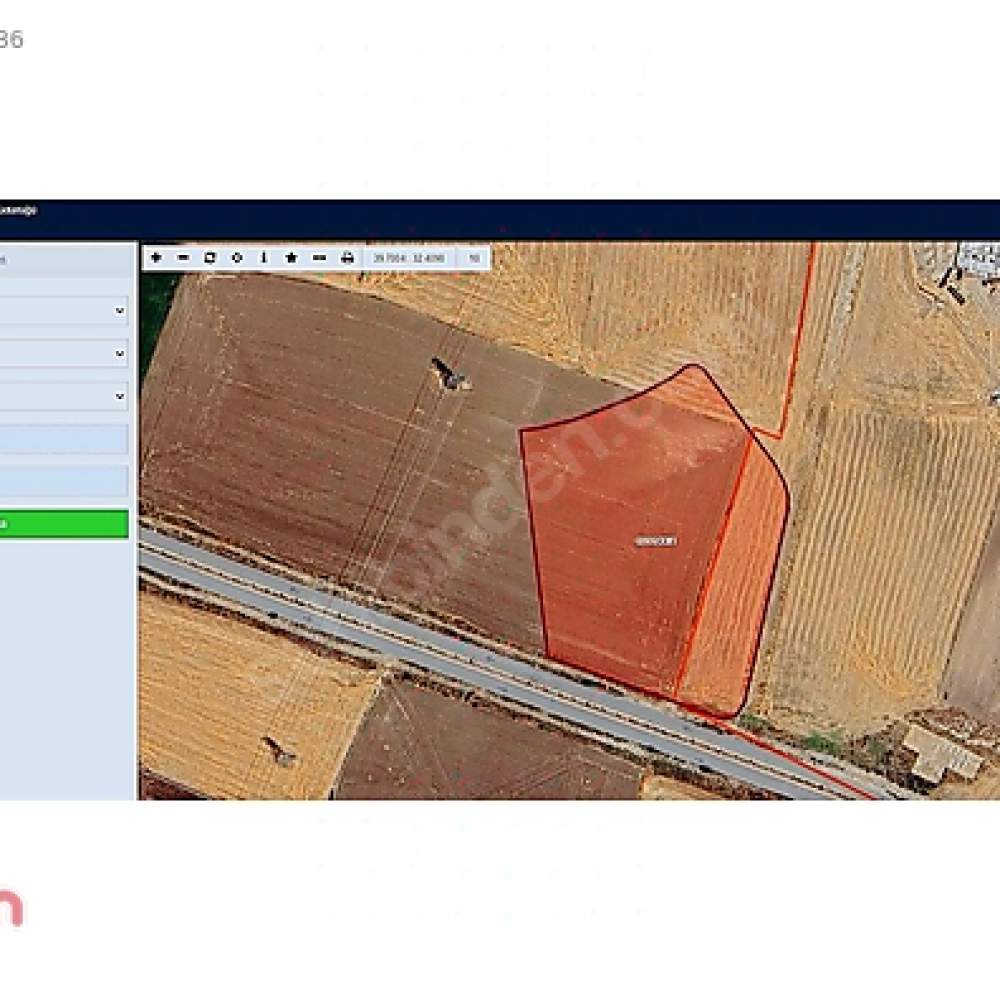
Task: Click the title in the dark header bar
Action: point(18,210)
